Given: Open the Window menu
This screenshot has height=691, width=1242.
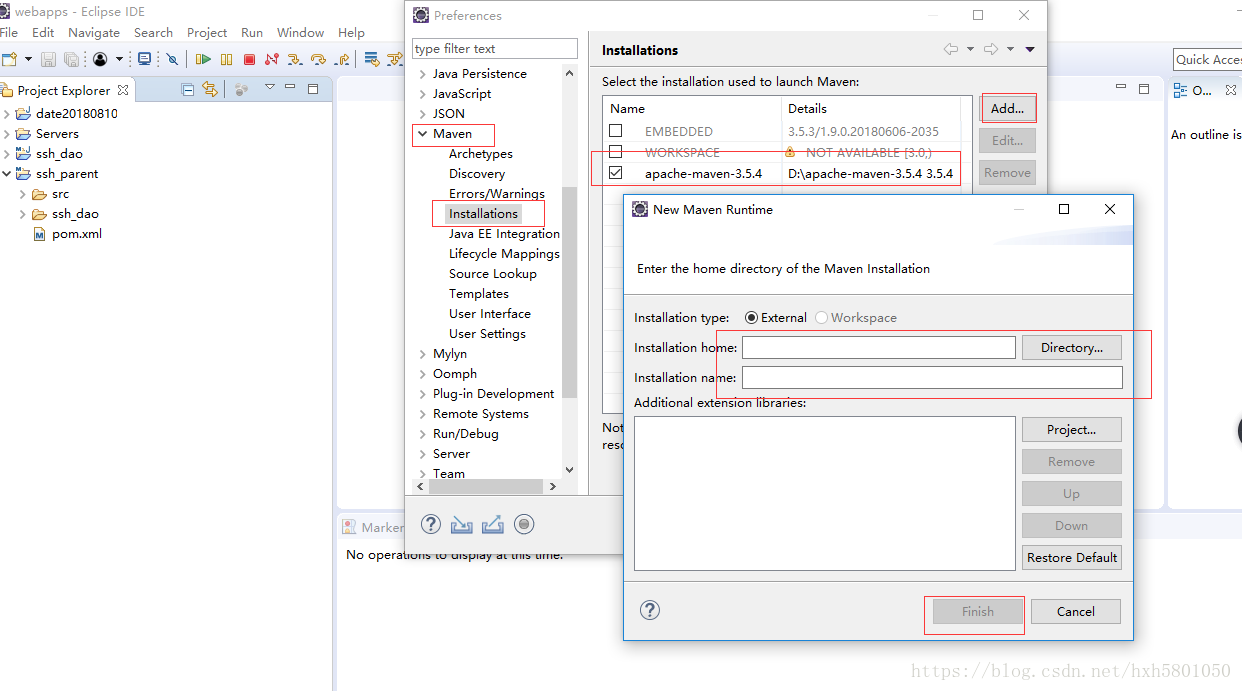Looking at the screenshot, I should pos(300,33).
